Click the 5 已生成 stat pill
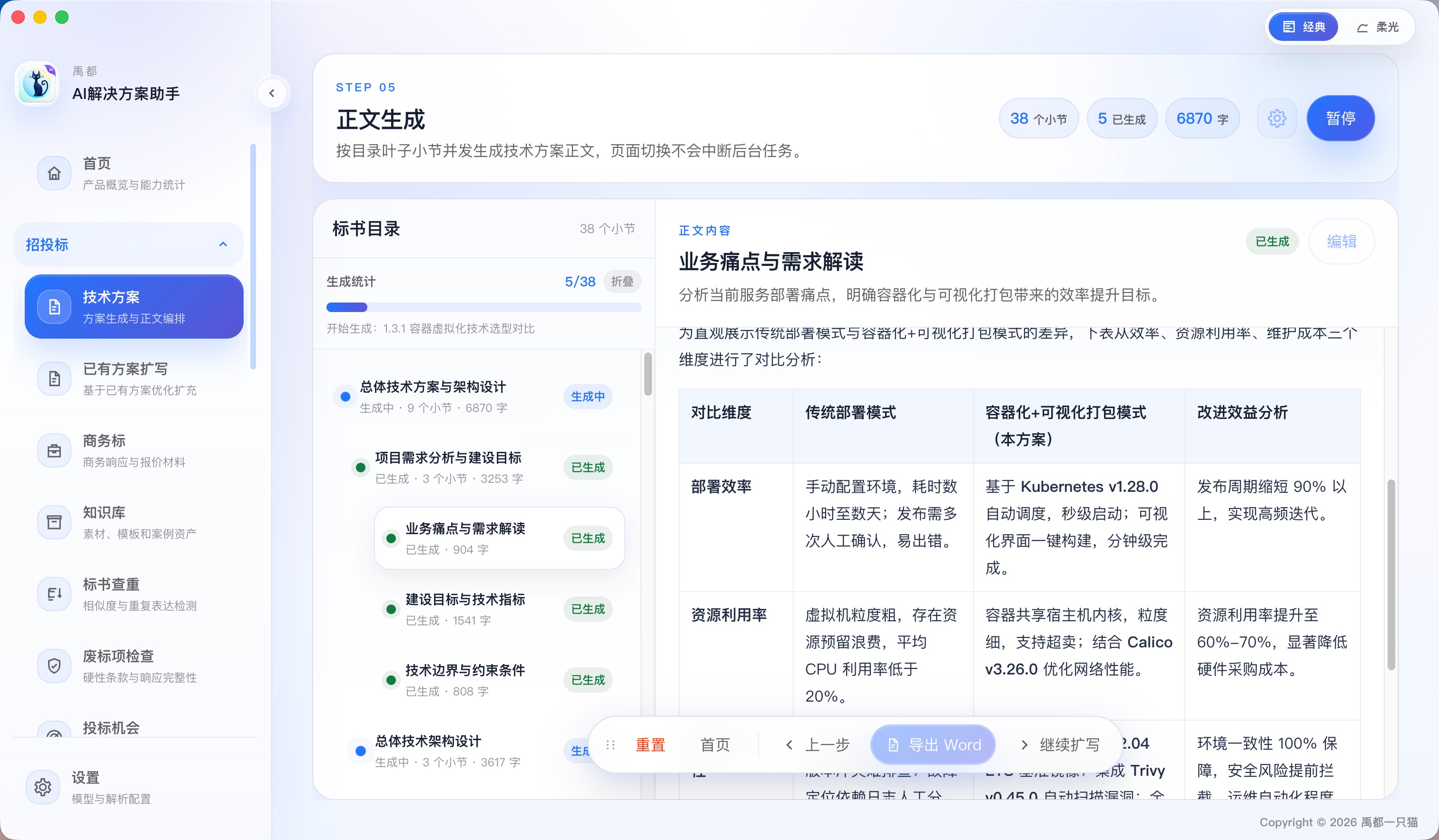1439x840 pixels. (x=1122, y=118)
